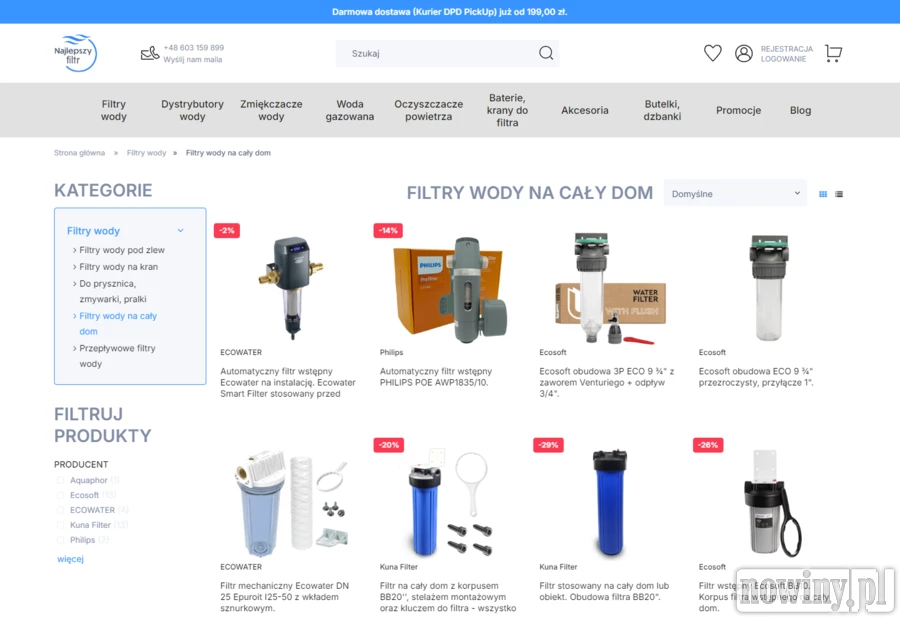
Task: Open Baterie, krany do filtra menu
Action: point(507,110)
